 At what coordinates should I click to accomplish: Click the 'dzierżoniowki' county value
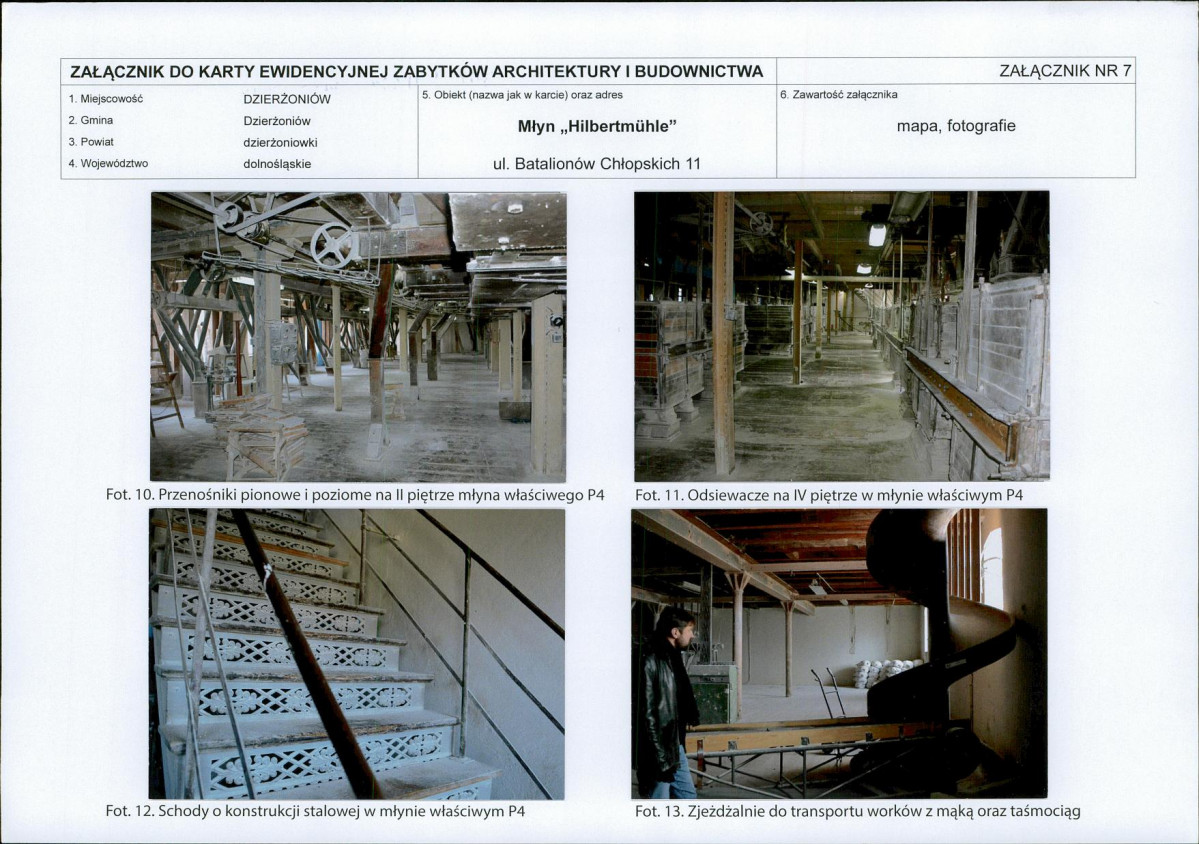[x=280, y=142]
